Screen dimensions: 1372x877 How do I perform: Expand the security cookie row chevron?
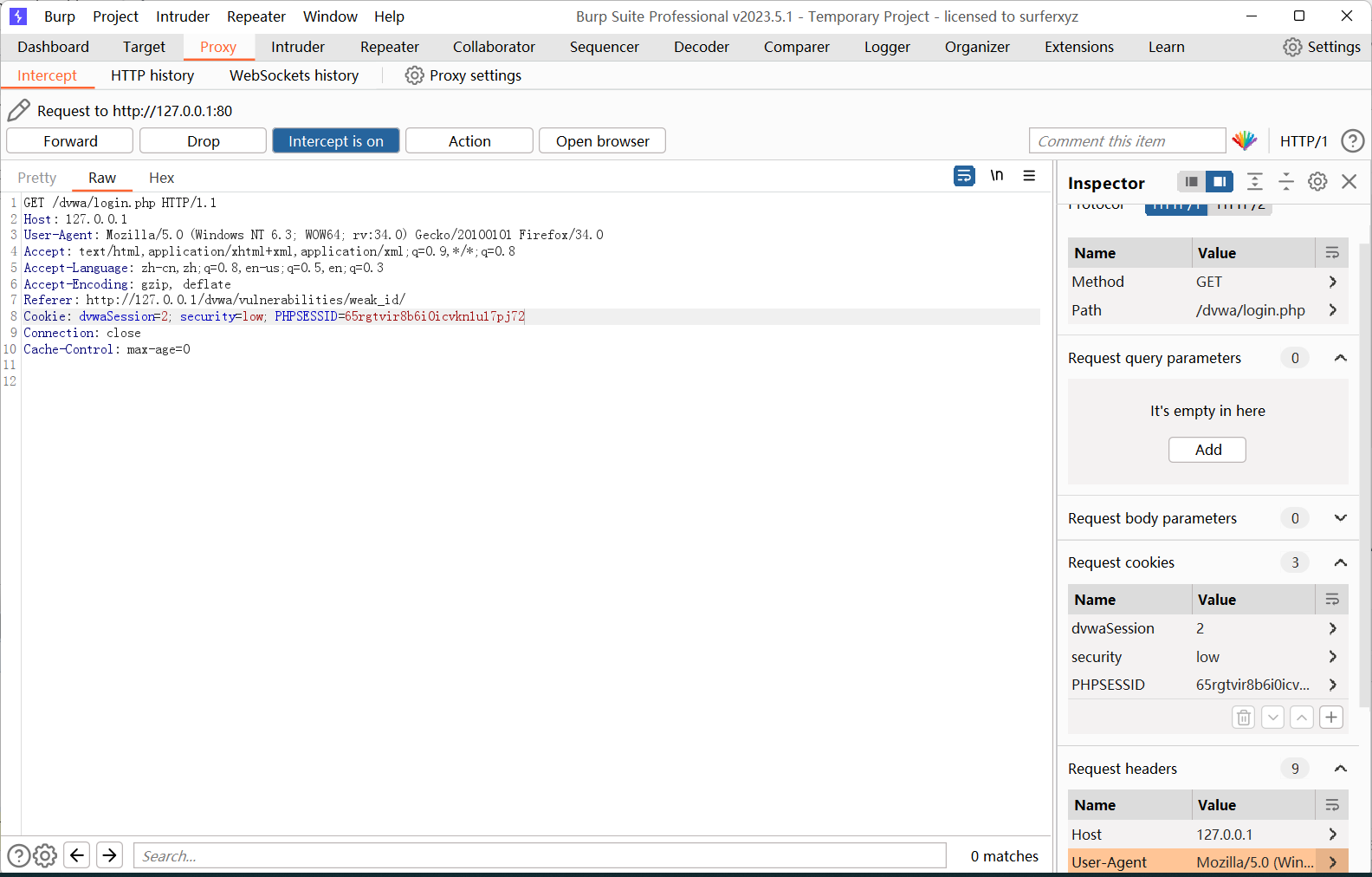pos(1332,657)
